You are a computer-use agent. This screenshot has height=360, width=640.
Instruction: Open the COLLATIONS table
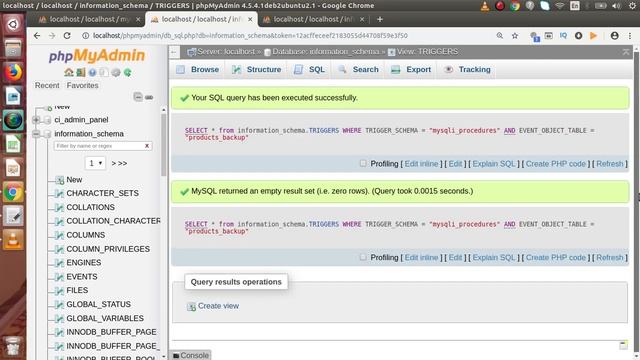[91, 207]
